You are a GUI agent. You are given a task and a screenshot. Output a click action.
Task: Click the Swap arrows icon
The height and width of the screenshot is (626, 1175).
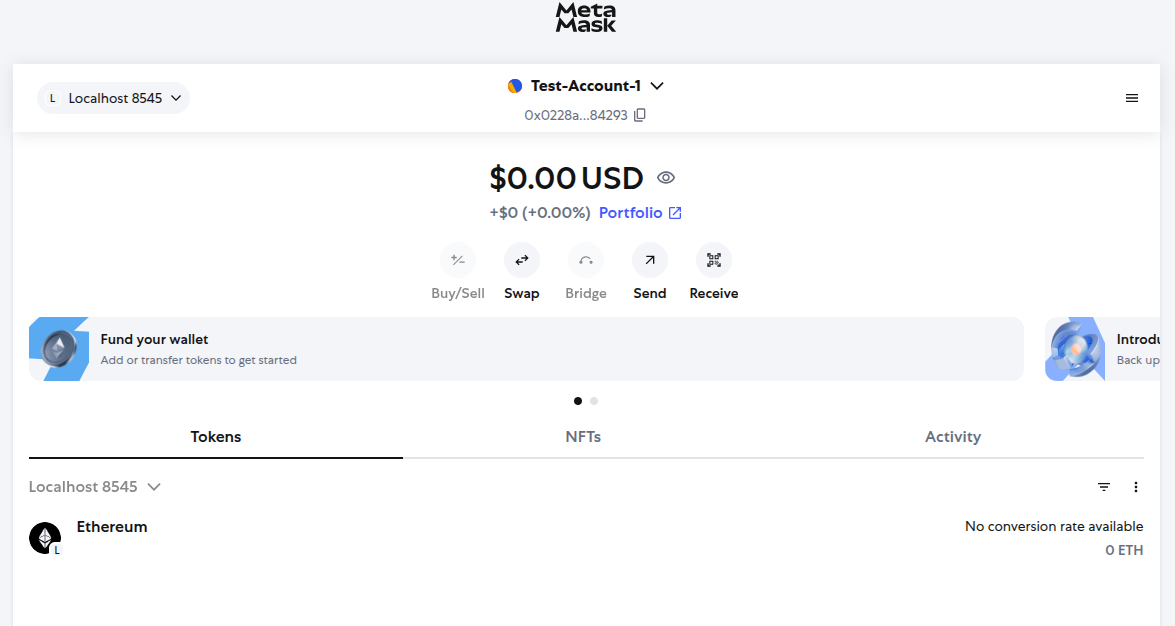tap(522, 260)
